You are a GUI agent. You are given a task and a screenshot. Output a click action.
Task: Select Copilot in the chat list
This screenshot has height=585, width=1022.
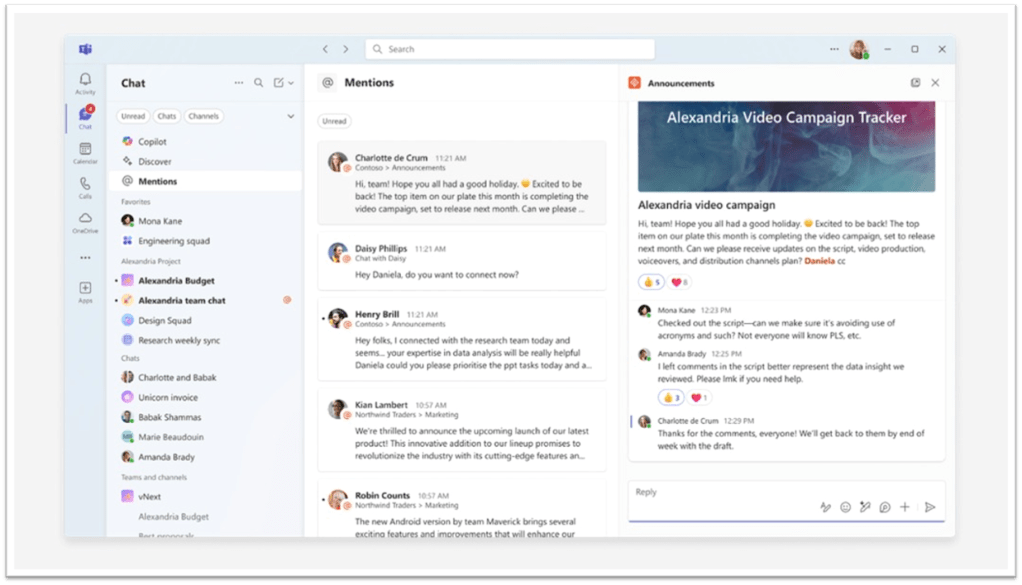pos(152,142)
